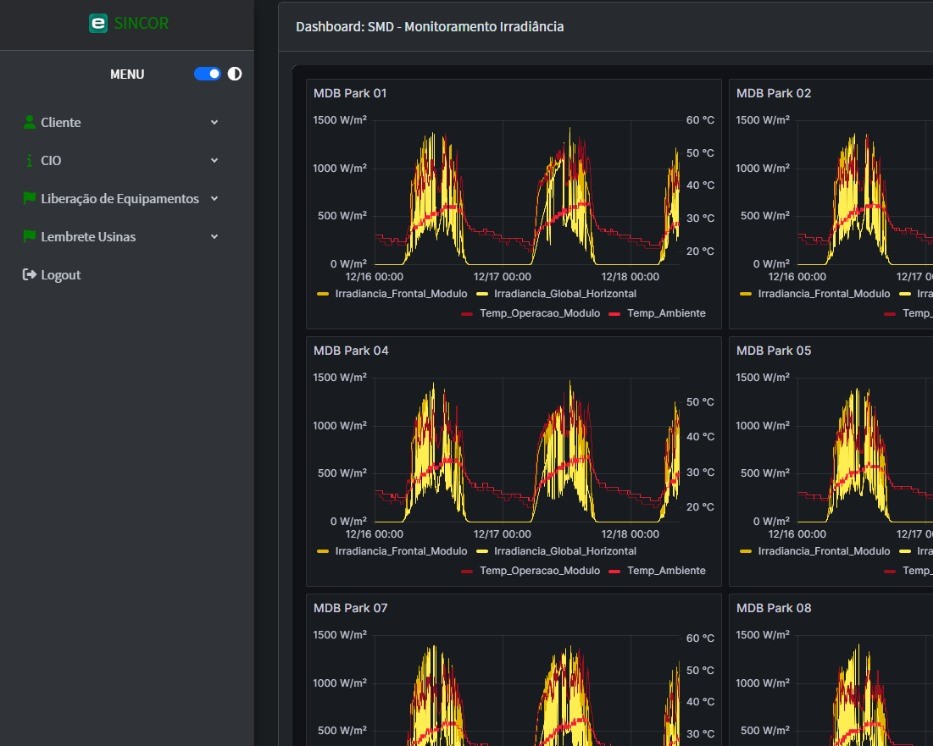Click the Logout link
The image size is (933, 746).
(x=61, y=275)
